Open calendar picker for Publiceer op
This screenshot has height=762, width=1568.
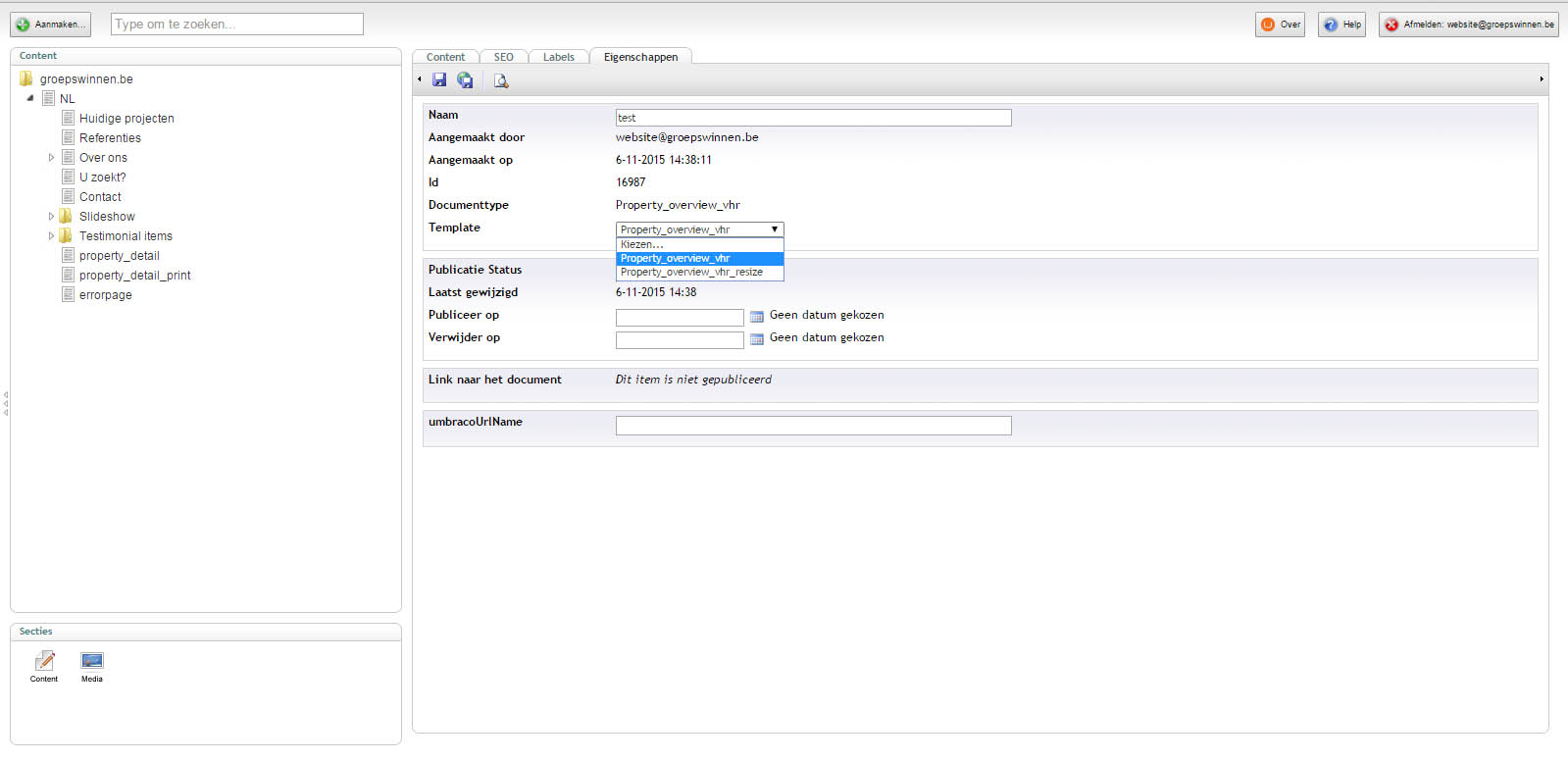(756, 317)
